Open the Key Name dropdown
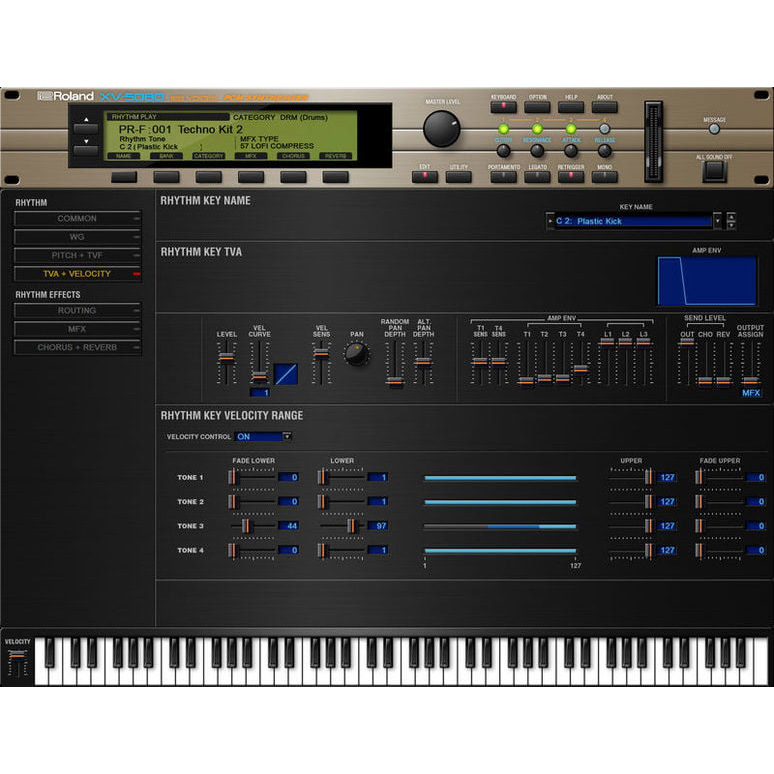774x774 pixels. (x=717, y=221)
